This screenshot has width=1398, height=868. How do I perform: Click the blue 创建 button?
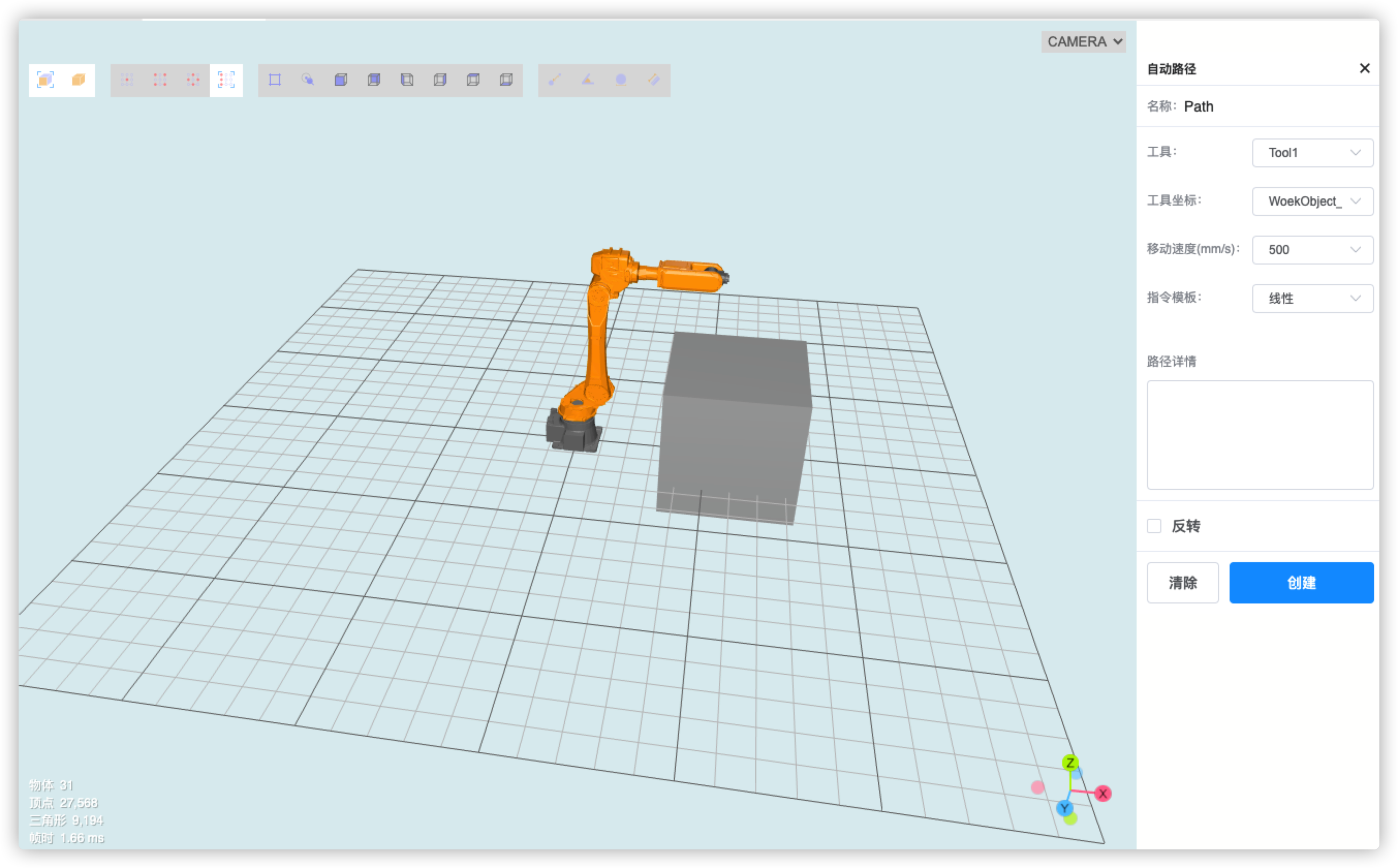click(1301, 583)
